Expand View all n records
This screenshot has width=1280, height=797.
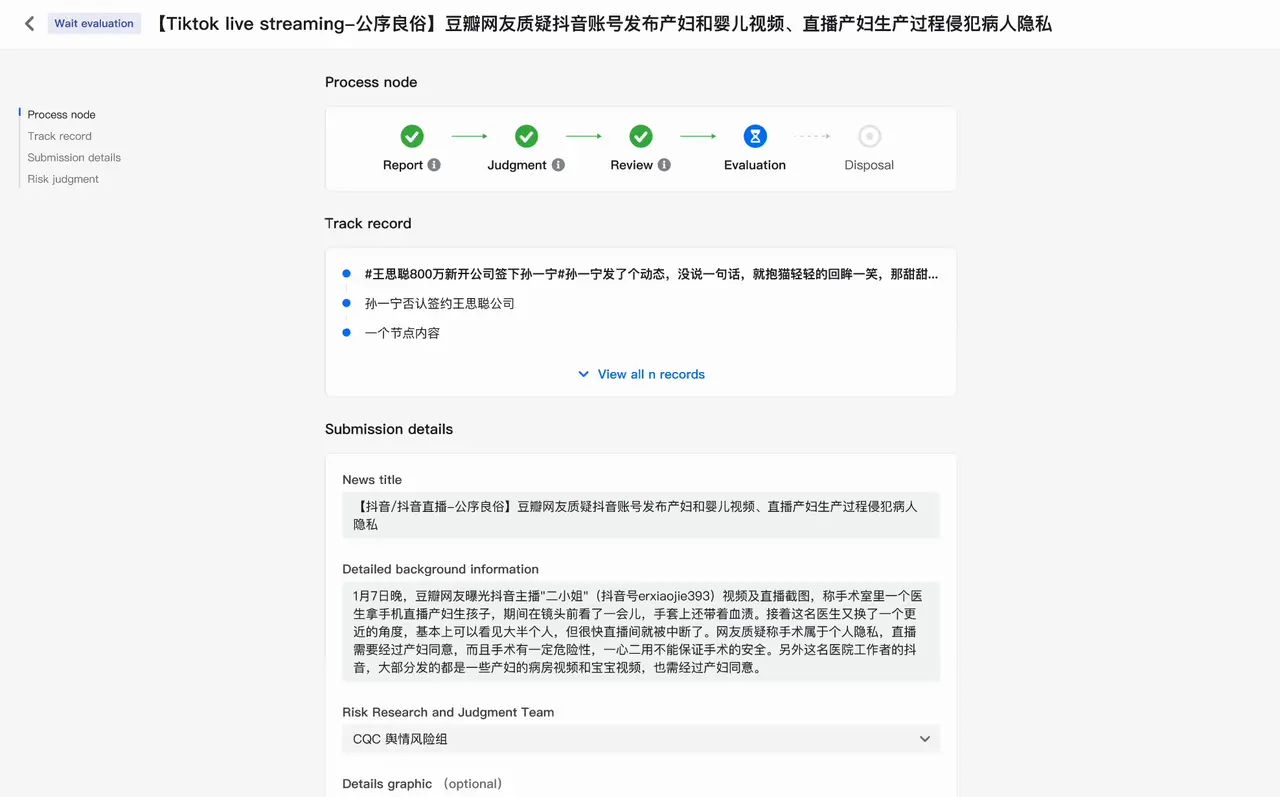point(641,374)
